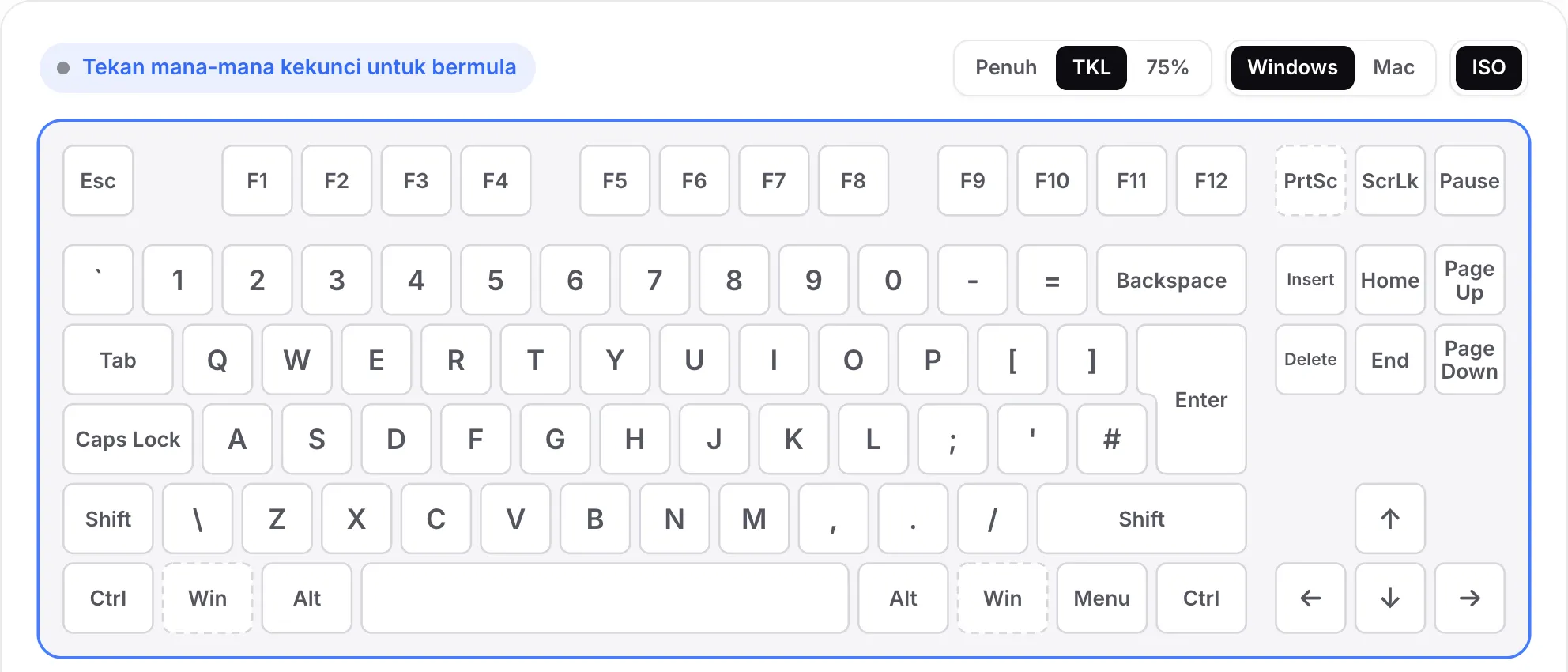
Task: Click the left Win key
Action: [207, 598]
